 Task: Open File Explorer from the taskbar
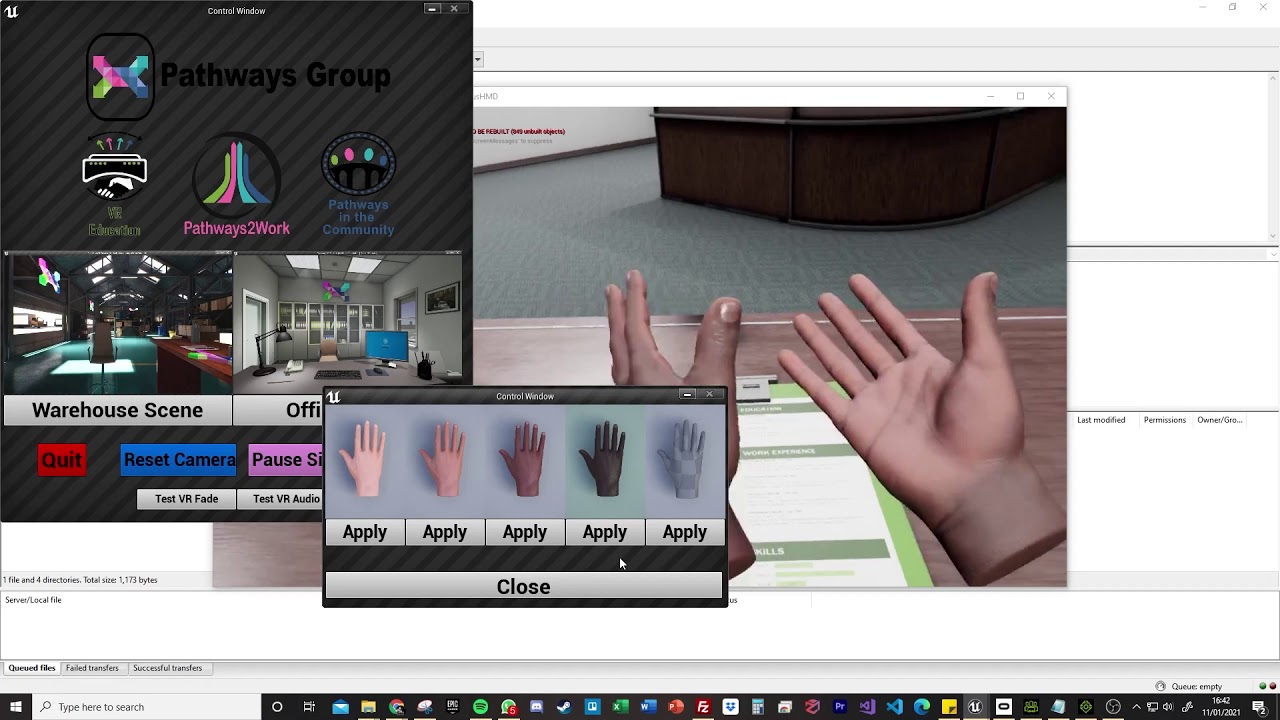[x=368, y=707]
